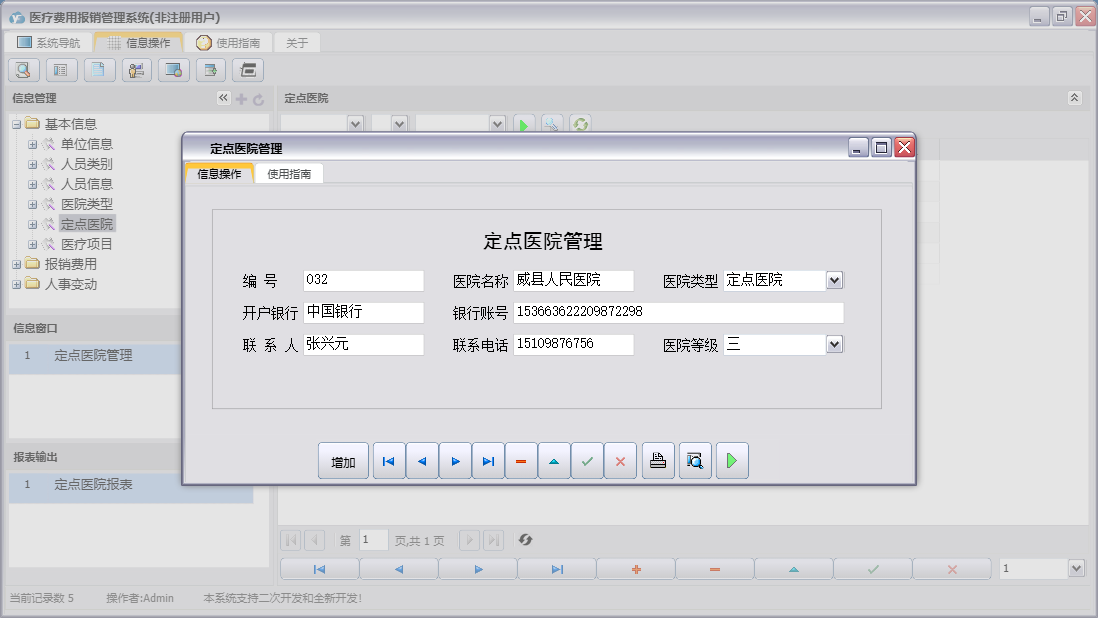Delete current record with red minus icon

pos(520,460)
